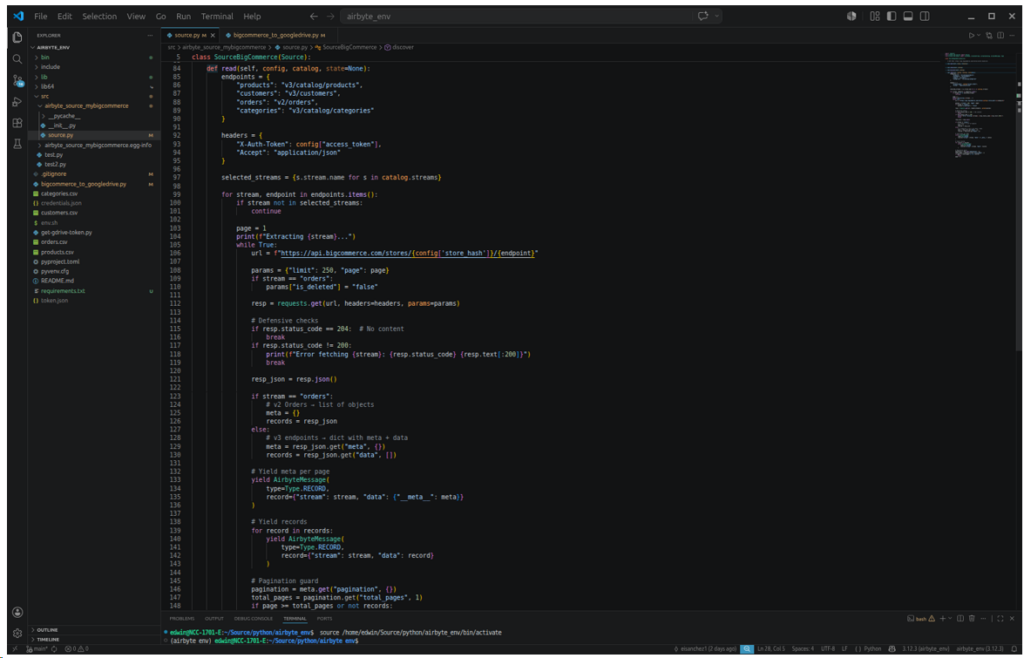This screenshot has width=1024, height=658.
Task: Click the Customize Layout icon
Action: tap(875, 16)
